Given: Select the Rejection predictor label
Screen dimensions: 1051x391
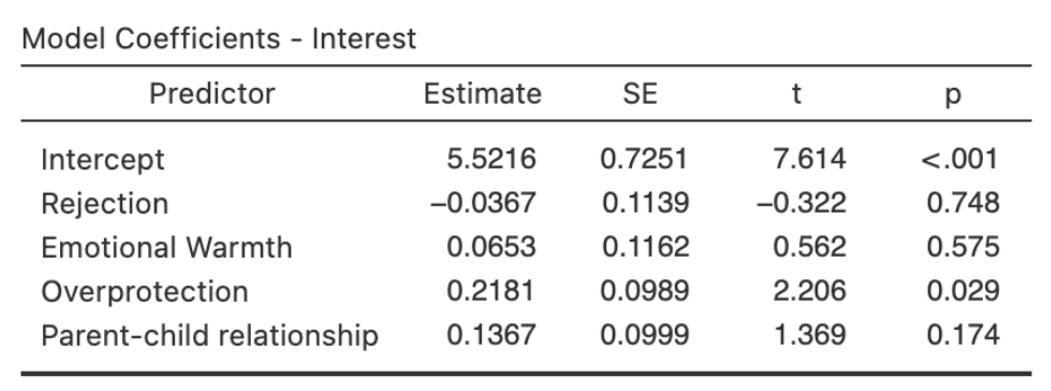Looking at the screenshot, I should [105, 203].
